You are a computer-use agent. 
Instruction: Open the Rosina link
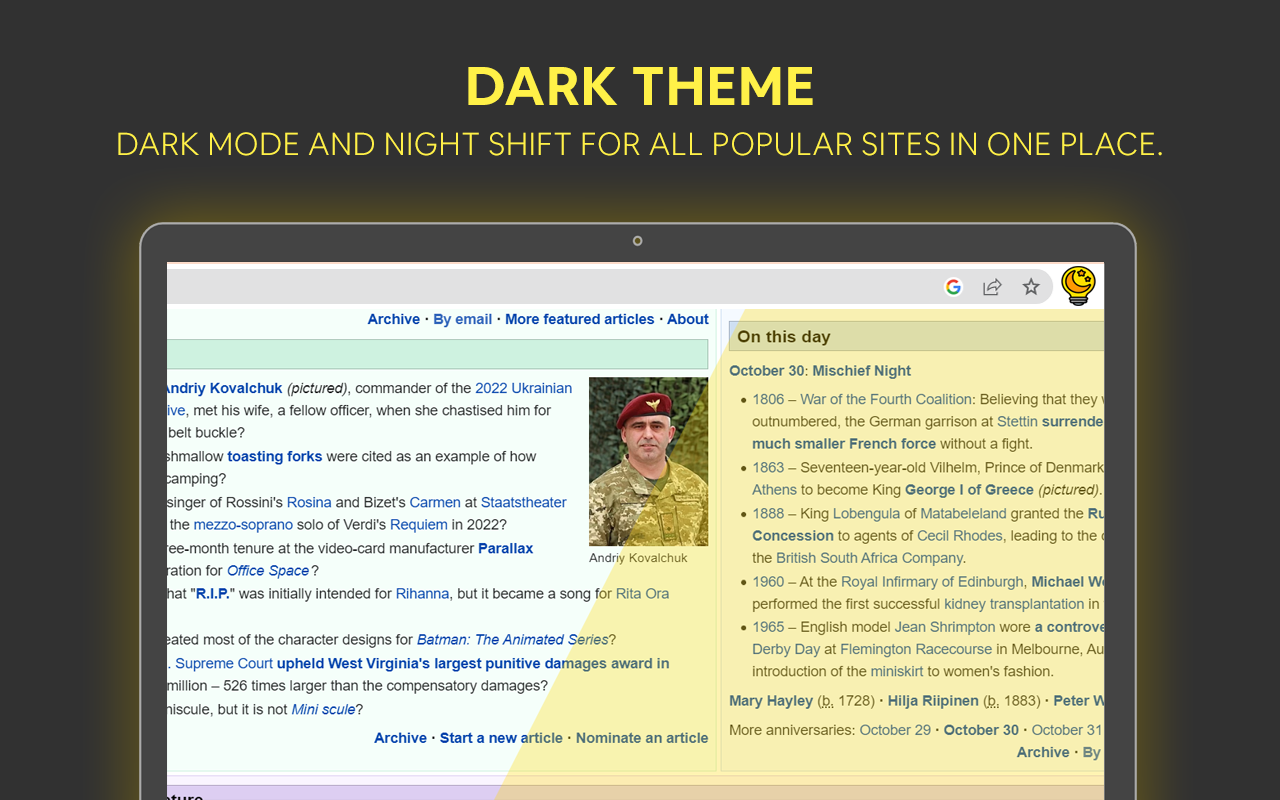(x=309, y=502)
